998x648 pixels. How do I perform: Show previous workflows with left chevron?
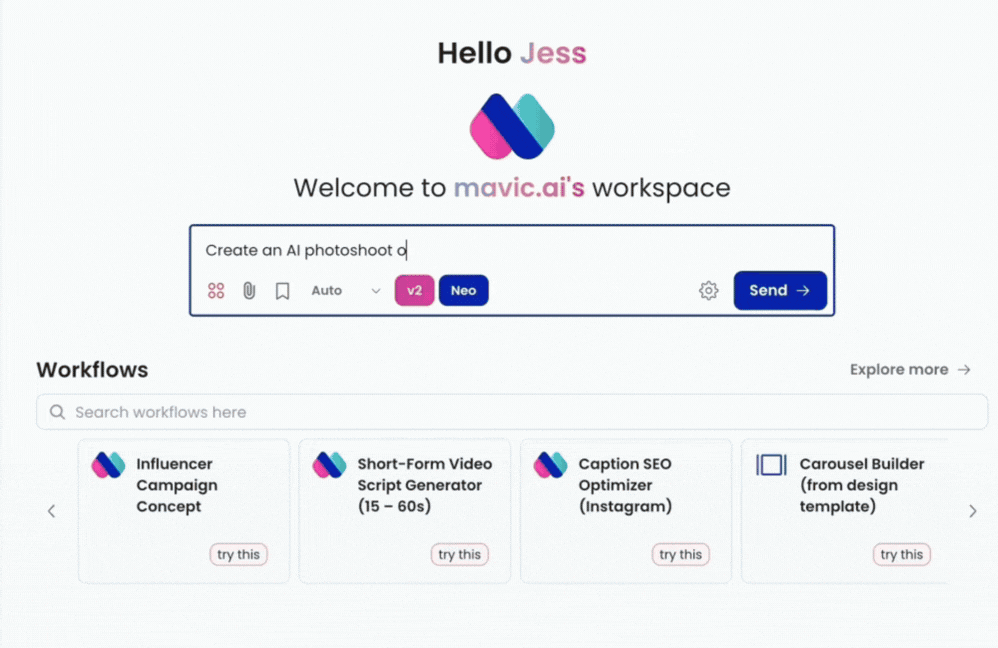(52, 511)
